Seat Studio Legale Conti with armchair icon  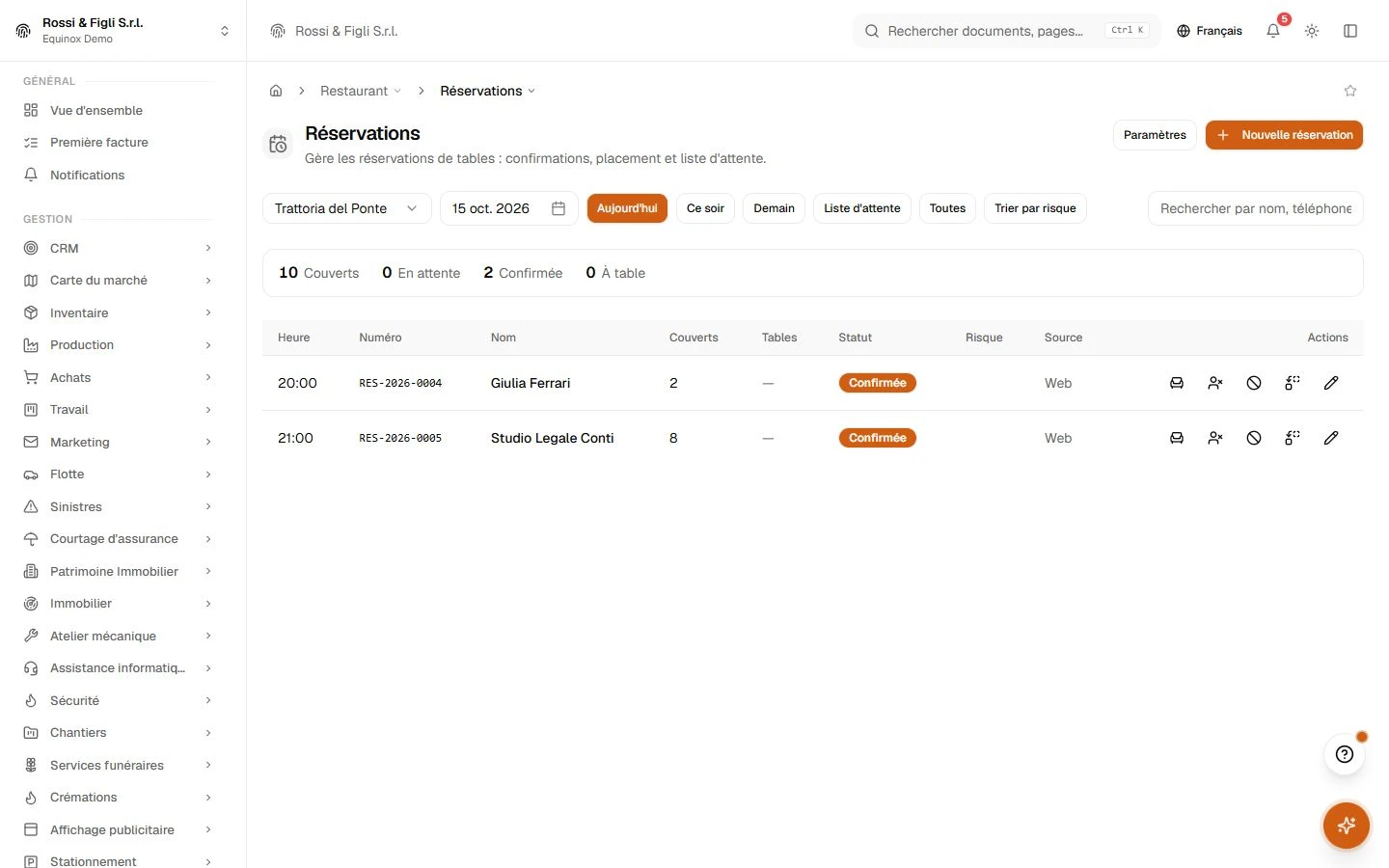click(1177, 438)
